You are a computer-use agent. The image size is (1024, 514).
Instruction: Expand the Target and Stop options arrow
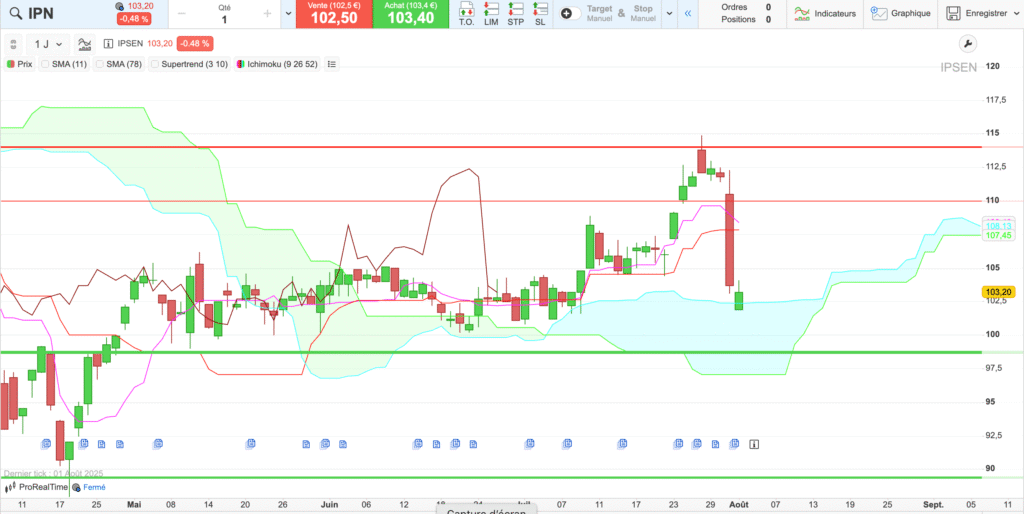(x=669, y=14)
